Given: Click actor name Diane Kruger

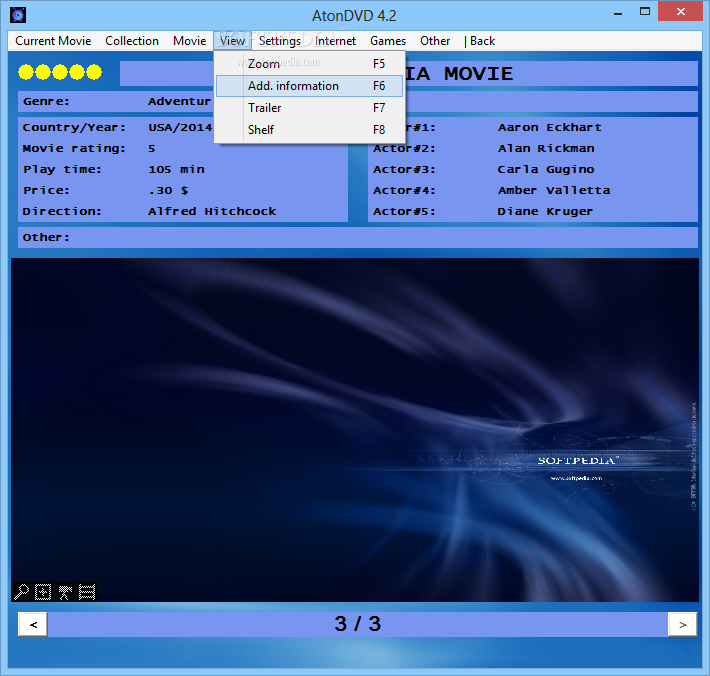Looking at the screenshot, I should tap(545, 211).
